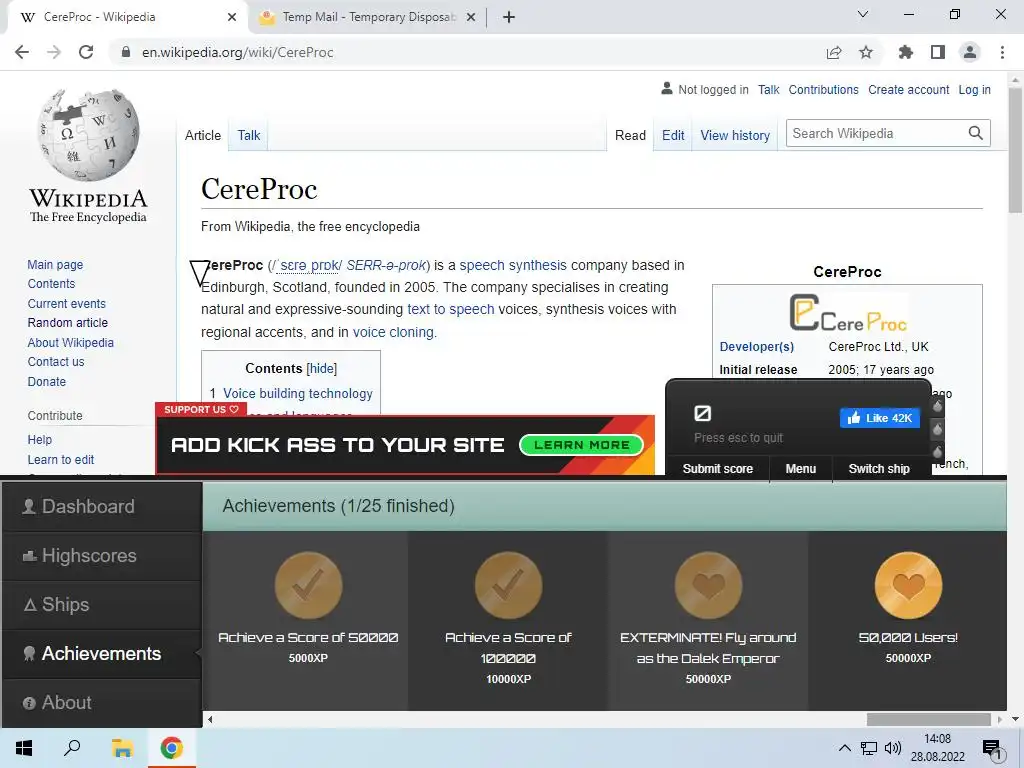Click the gold 50,000 Users badge
1024x768 pixels.
(x=908, y=585)
